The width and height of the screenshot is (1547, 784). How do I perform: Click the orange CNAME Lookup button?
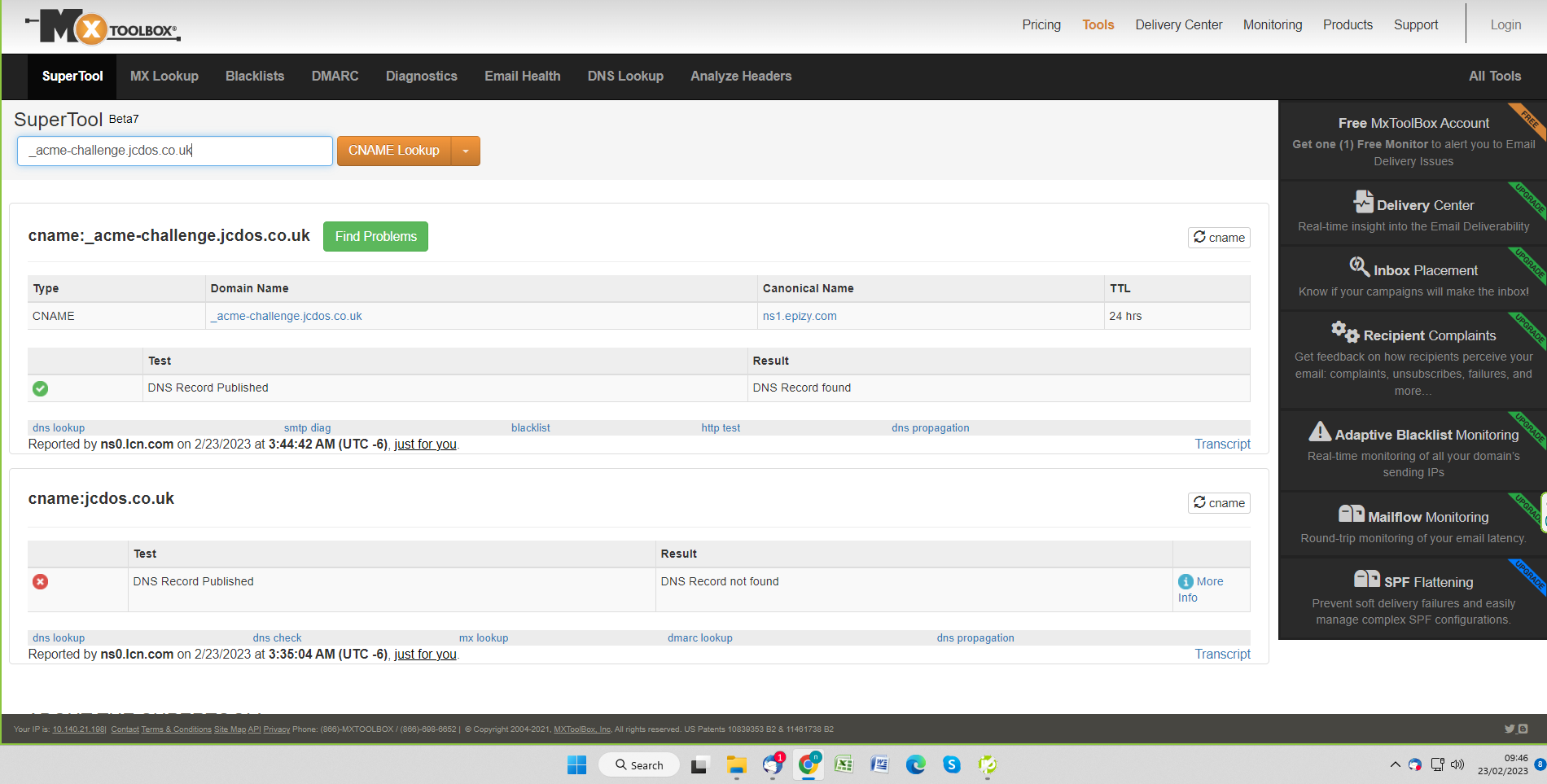(x=394, y=151)
